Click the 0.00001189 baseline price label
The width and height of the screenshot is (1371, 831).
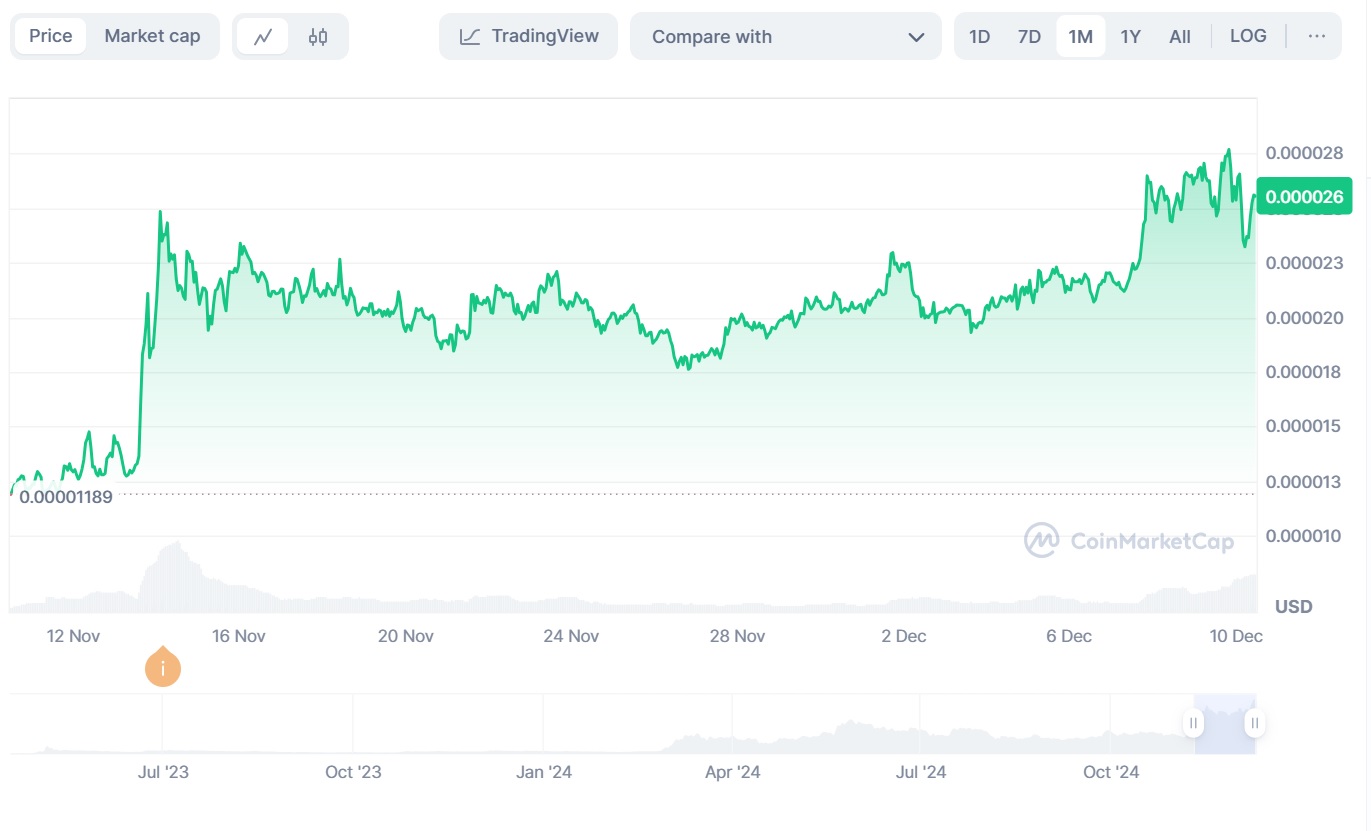(66, 496)
